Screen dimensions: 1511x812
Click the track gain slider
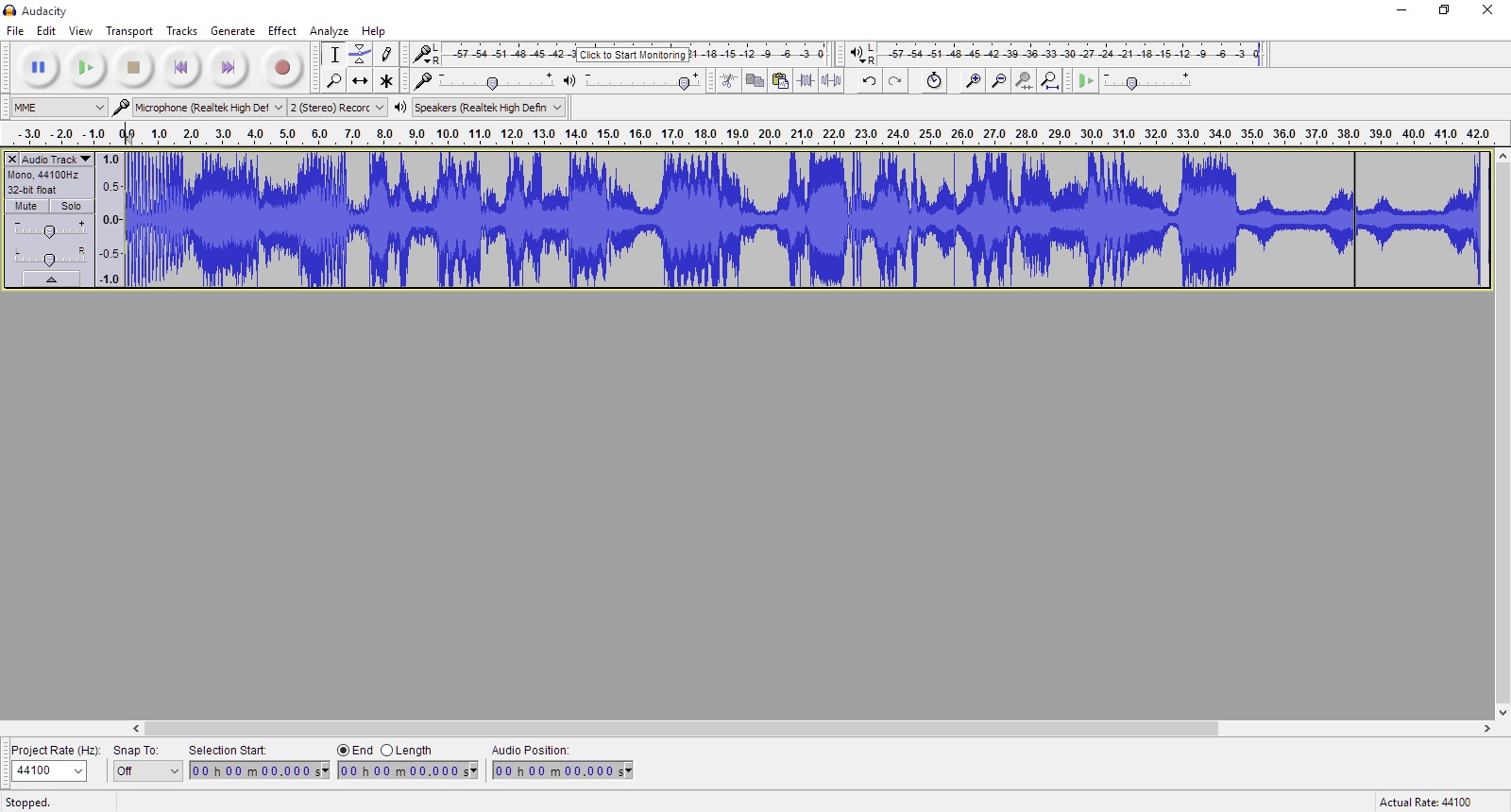(49, 231)
